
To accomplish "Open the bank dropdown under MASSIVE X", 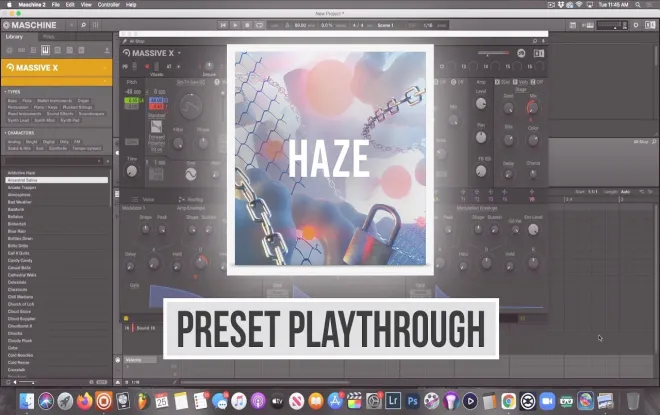I will coord(56,81).
